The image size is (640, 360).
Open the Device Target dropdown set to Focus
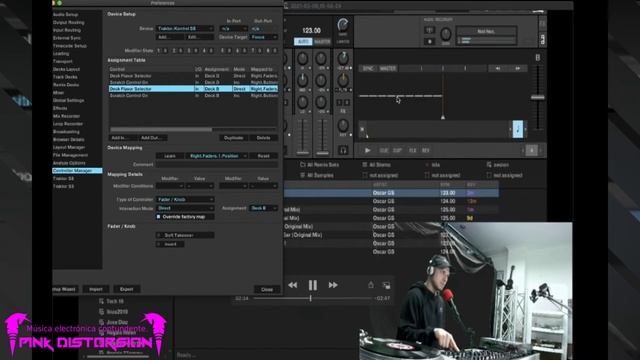[x=264, y=37]
